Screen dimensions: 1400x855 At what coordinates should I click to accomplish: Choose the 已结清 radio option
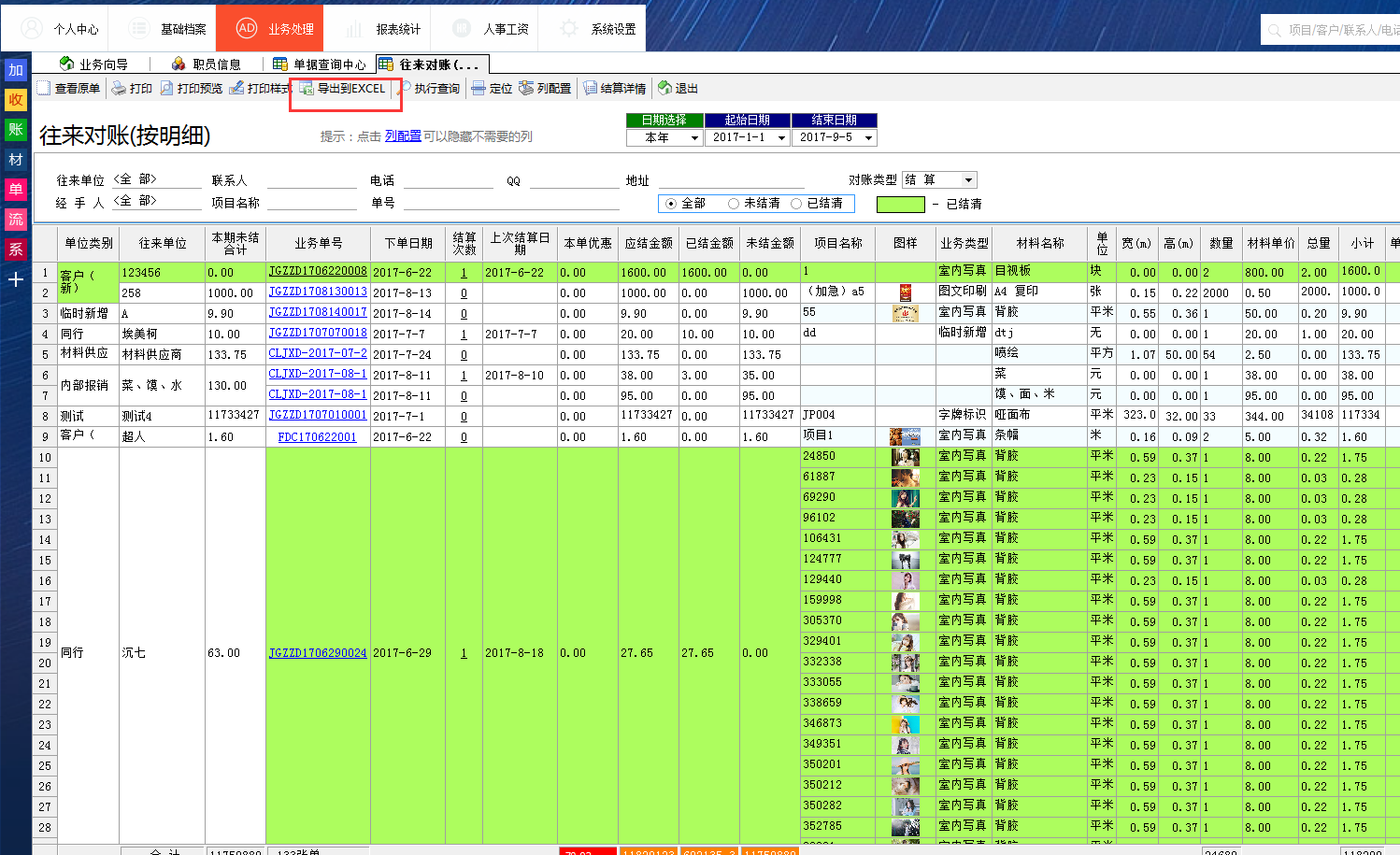796,204
